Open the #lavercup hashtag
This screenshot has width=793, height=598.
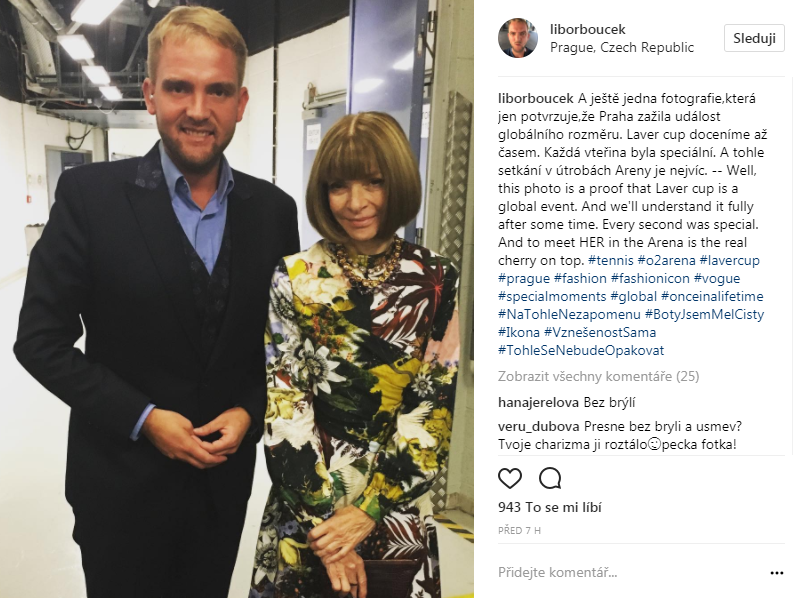tap(729, 261)
